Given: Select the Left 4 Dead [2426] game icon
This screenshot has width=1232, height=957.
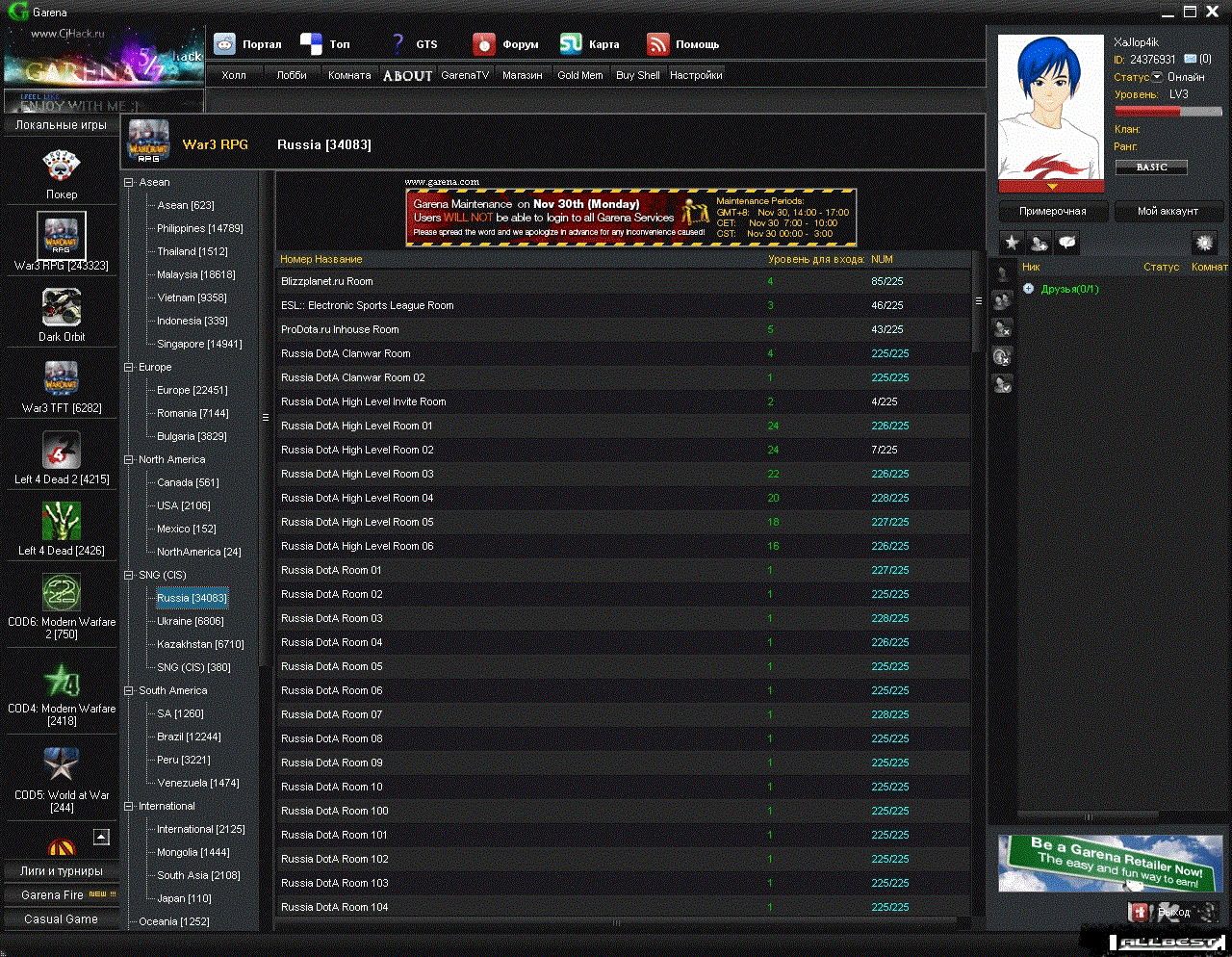Looking at the screenshot, I should [62, 522].
